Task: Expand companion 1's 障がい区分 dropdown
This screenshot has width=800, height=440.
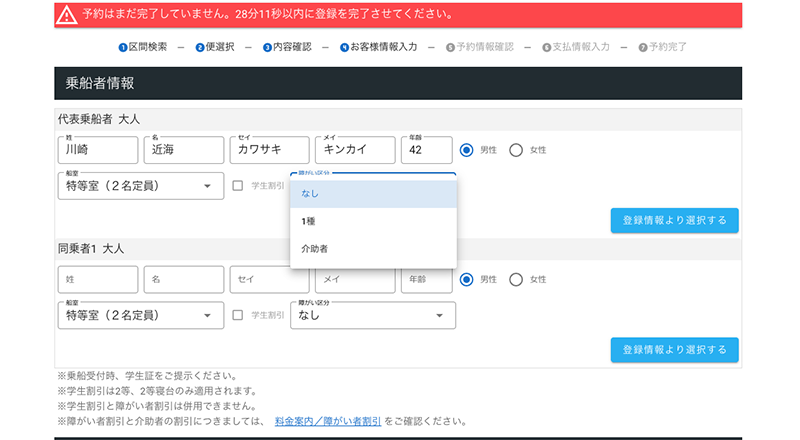Action: click(372, 315)
